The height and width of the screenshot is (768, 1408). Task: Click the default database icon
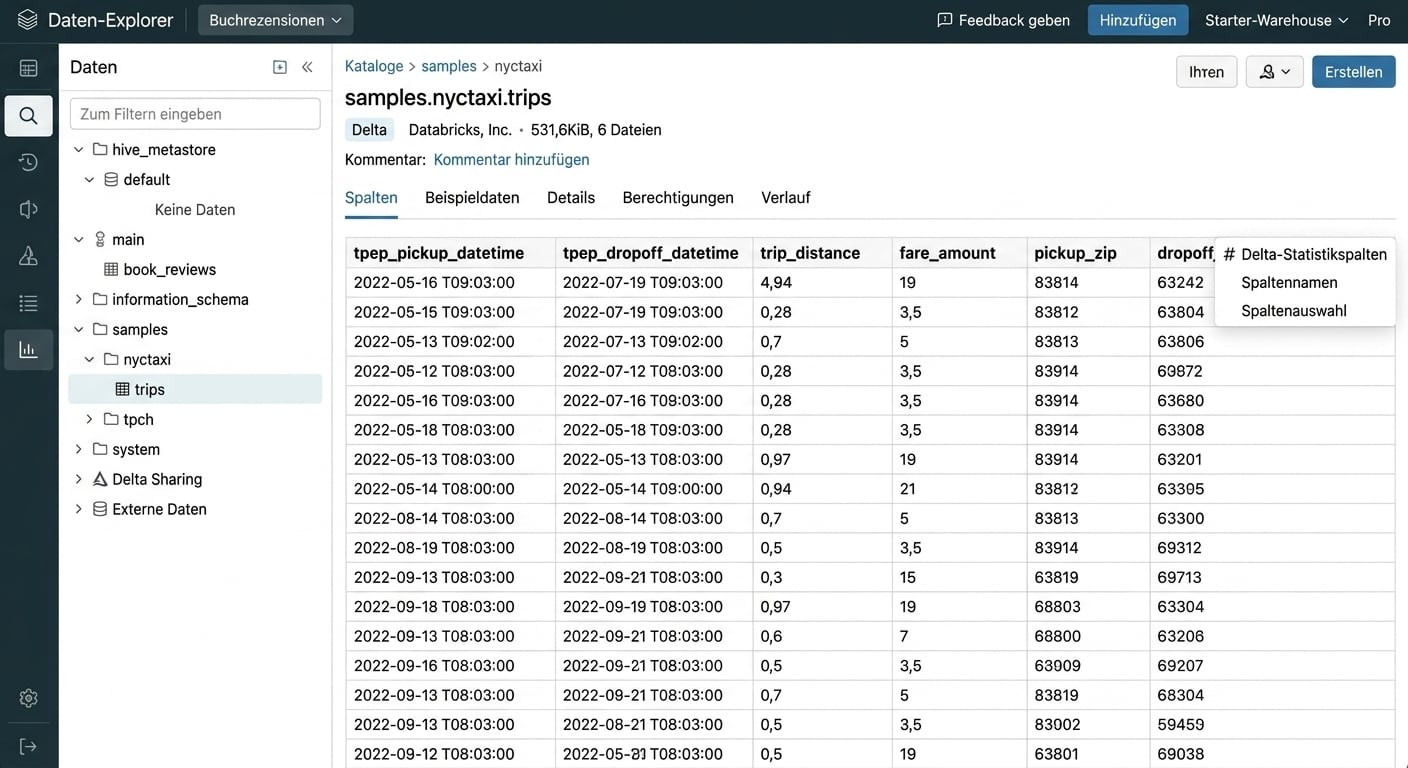(x=111, y=179)
